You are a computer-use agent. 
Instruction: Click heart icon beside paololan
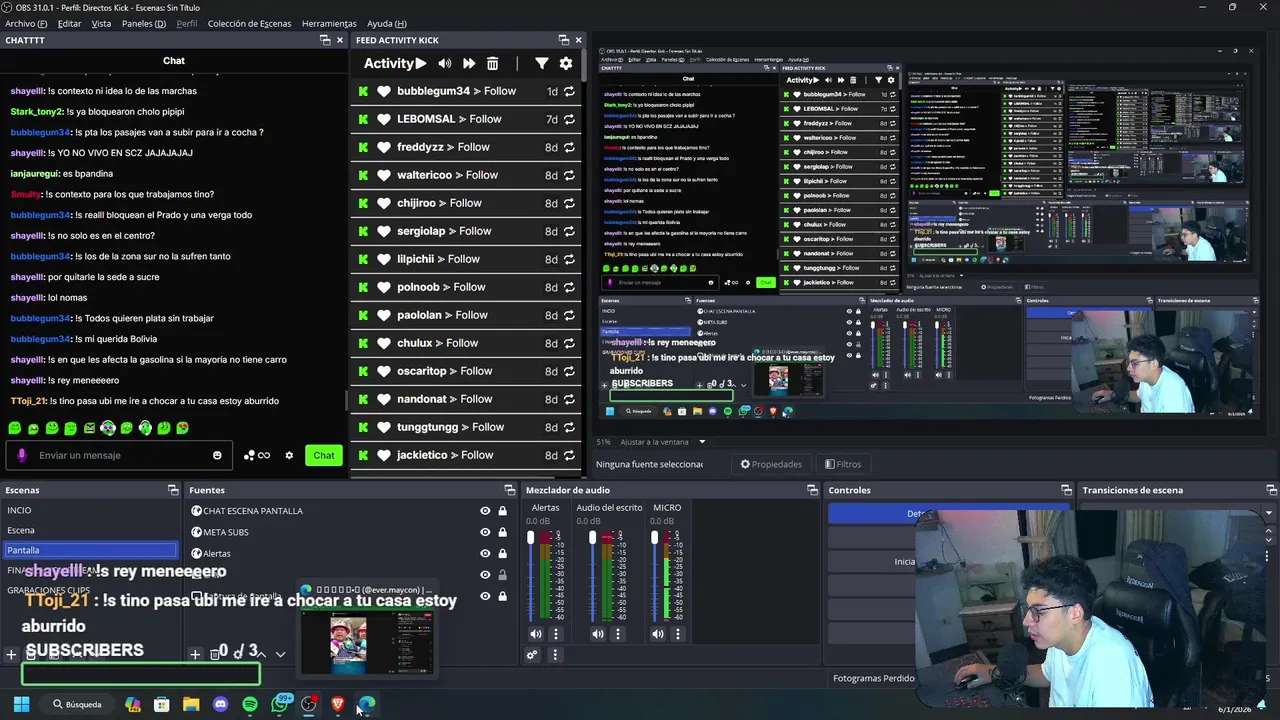tap(383, 315)
